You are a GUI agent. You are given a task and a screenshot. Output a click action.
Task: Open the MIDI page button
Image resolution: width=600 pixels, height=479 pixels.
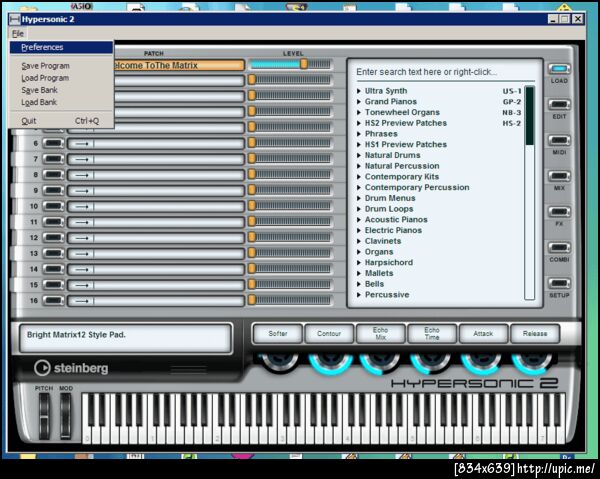pos(559,140)
